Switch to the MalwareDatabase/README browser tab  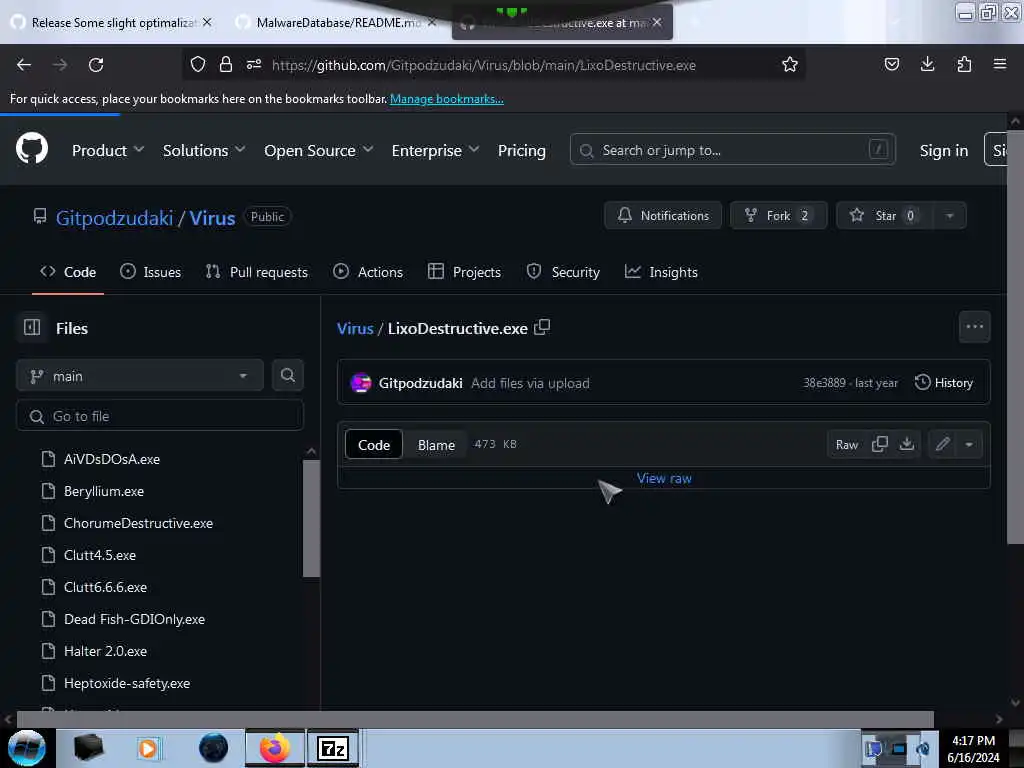point(338,22)
